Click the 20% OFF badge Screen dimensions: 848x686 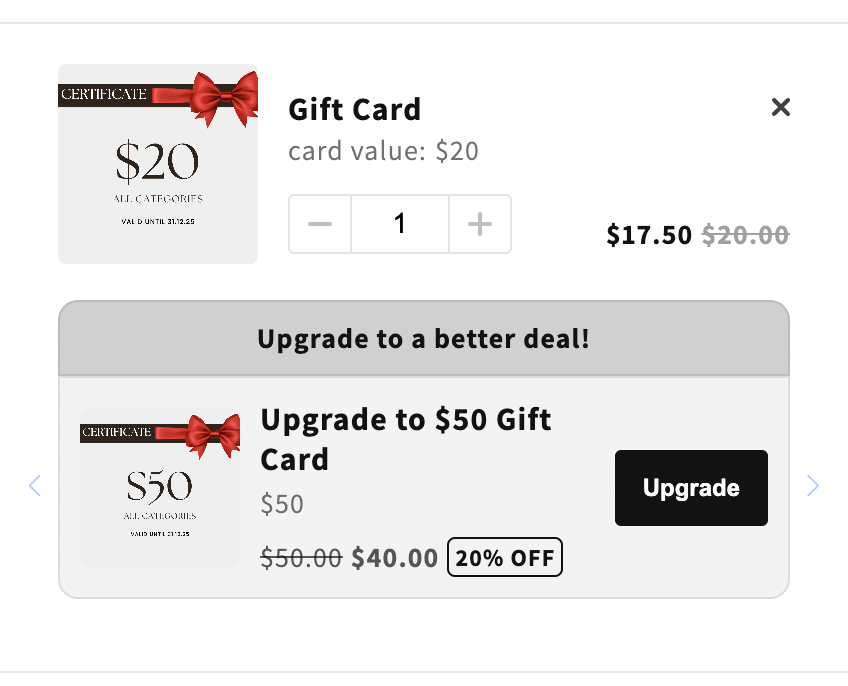[505, 557]
